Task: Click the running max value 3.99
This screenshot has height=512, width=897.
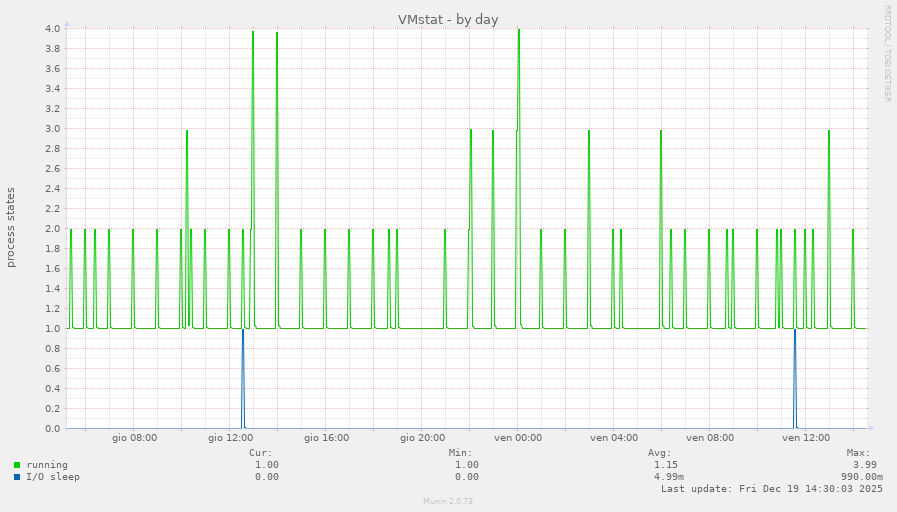Action: 865,465
